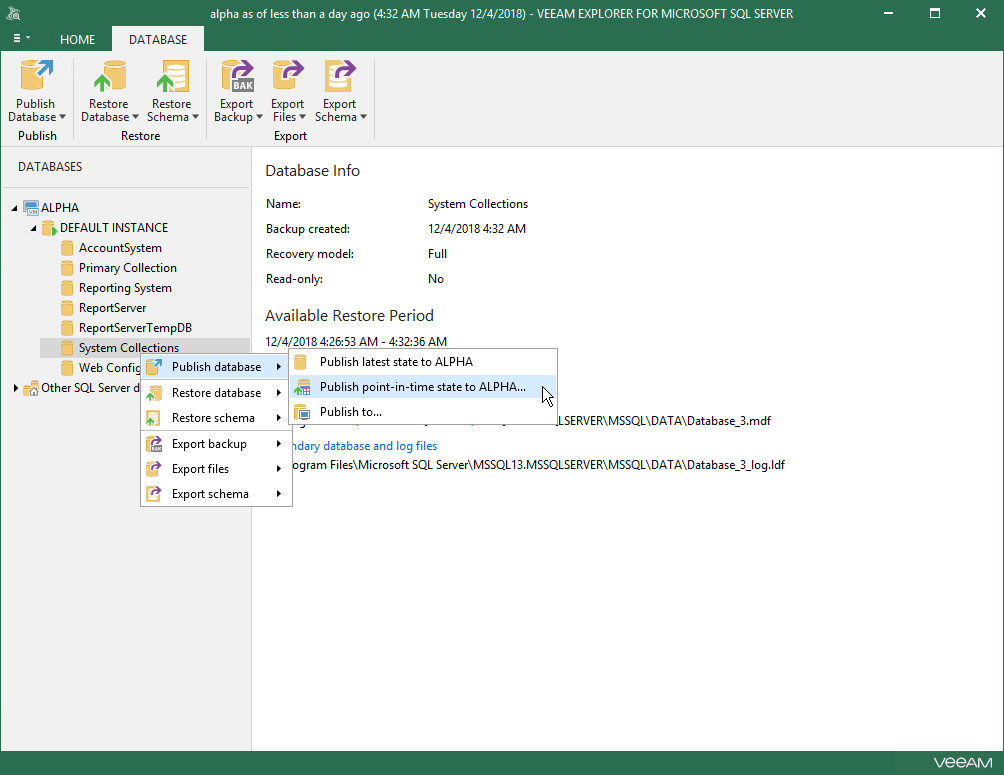Expand the Other SQL Server databases node

(15, 388)
